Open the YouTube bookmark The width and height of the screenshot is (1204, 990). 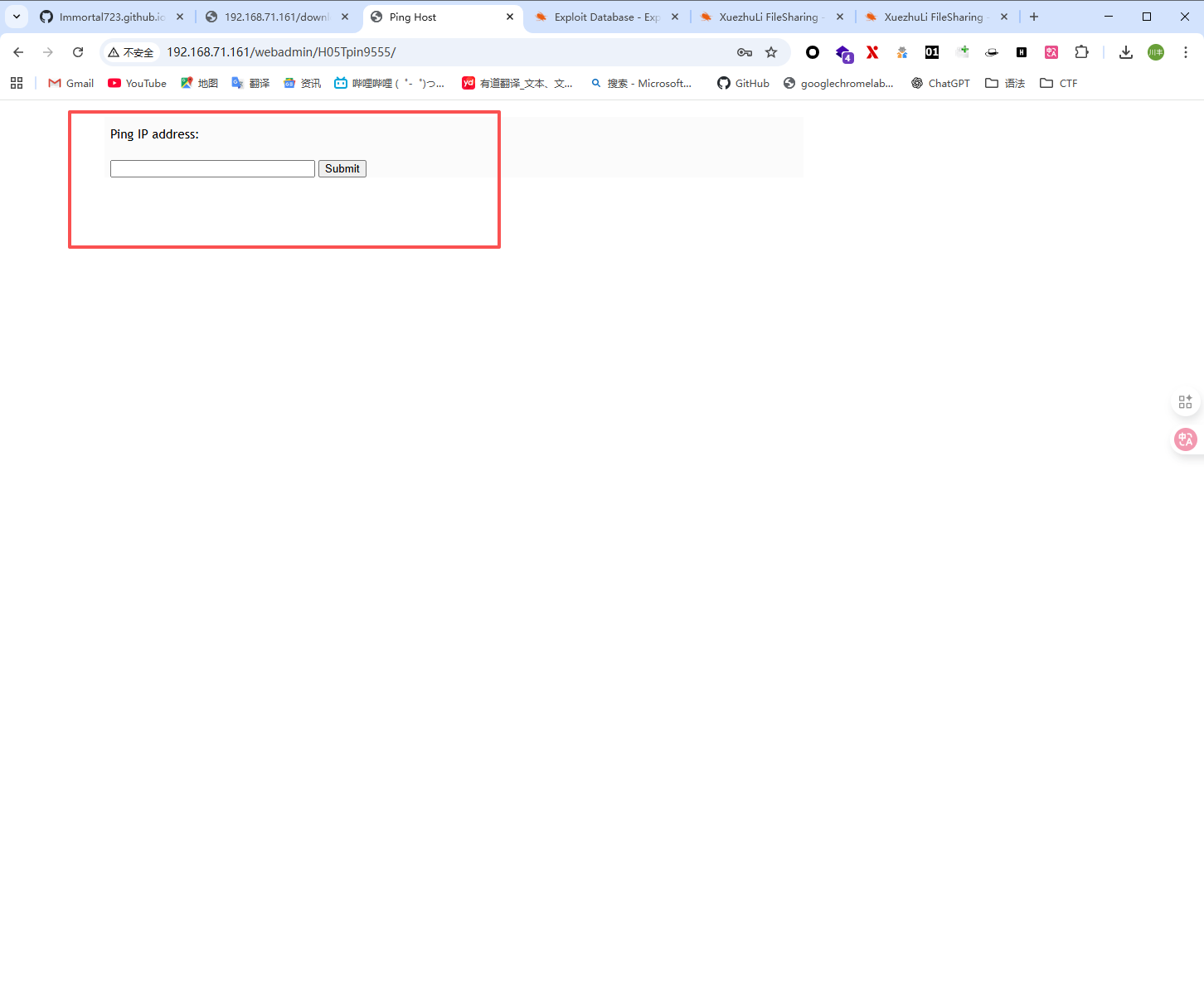click(x=137, y=83)
